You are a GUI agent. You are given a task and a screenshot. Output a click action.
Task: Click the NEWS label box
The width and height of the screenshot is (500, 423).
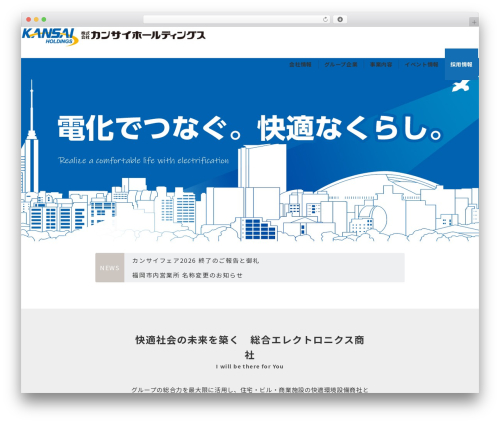click(110, 268)
